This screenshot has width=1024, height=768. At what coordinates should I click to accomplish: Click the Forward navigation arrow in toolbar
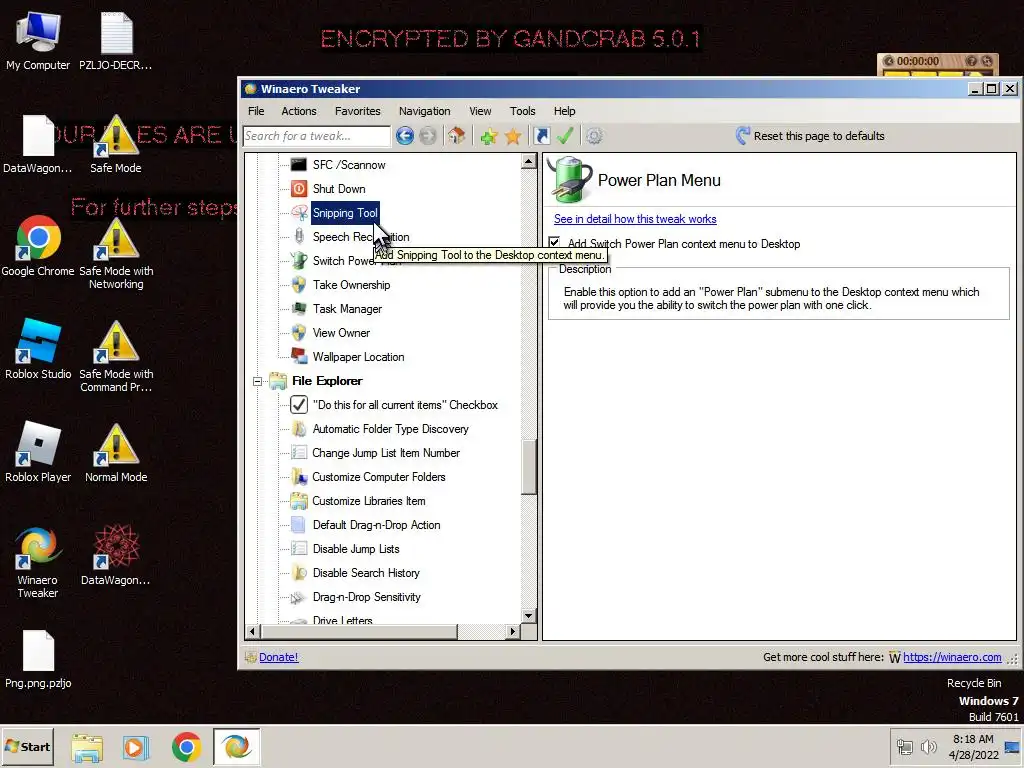pyautogui.click(x=428, y=136)
